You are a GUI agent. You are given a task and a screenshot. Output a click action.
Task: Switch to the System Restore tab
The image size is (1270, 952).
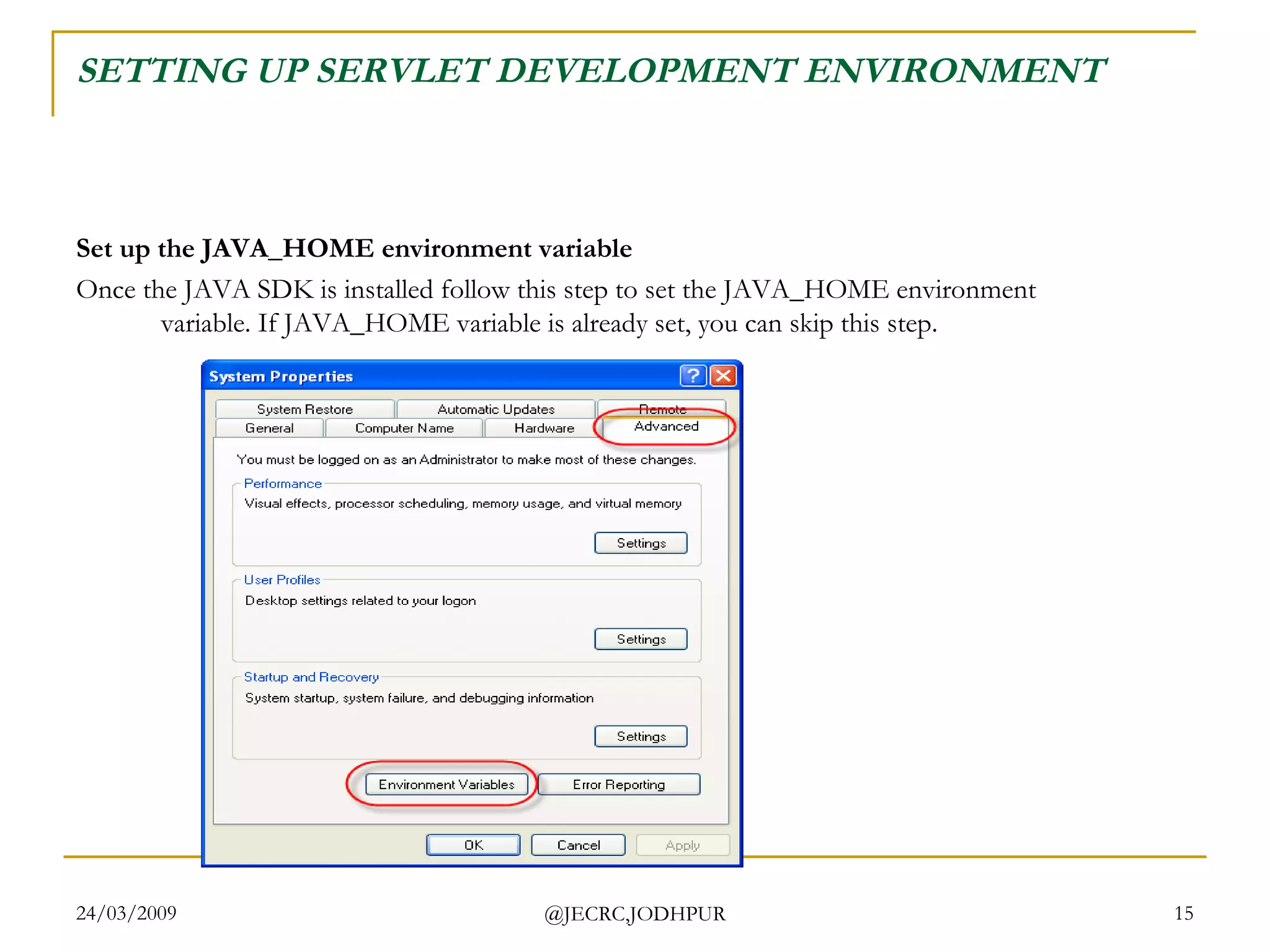click(x=304, y=409)
